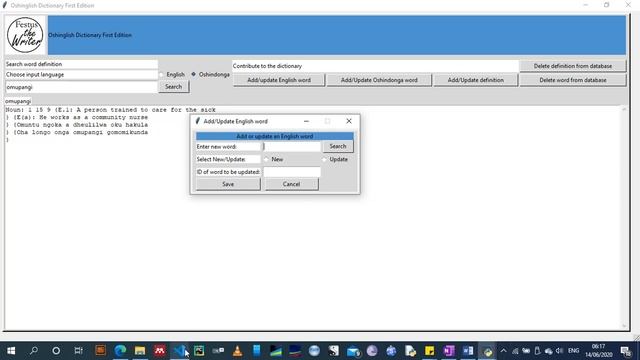Viewport: 640px width, 360px height.
Task: Click the main Search button beside omupangi
Action: [173, 87]
